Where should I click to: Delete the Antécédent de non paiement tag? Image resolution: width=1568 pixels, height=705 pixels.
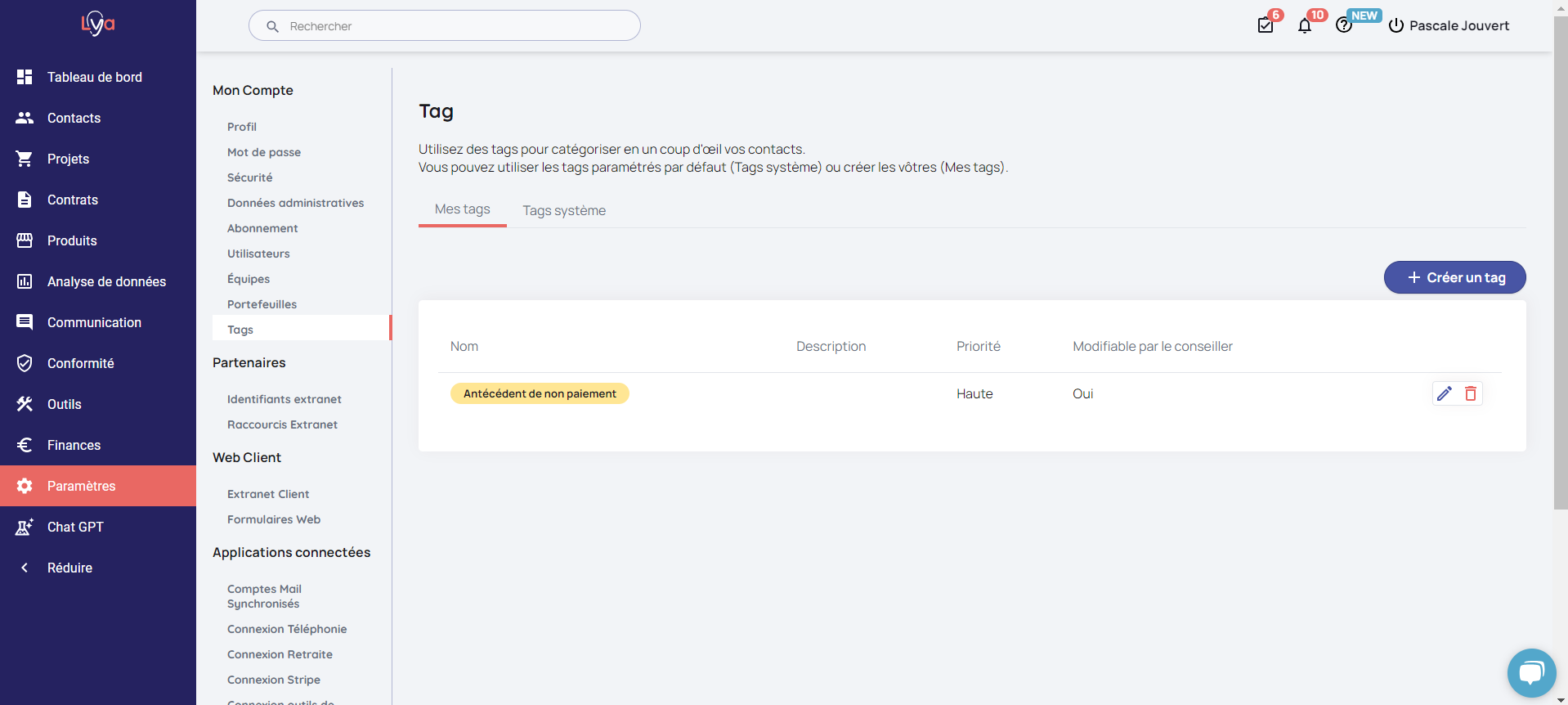pyautogui.click(x=1471, y=393)
